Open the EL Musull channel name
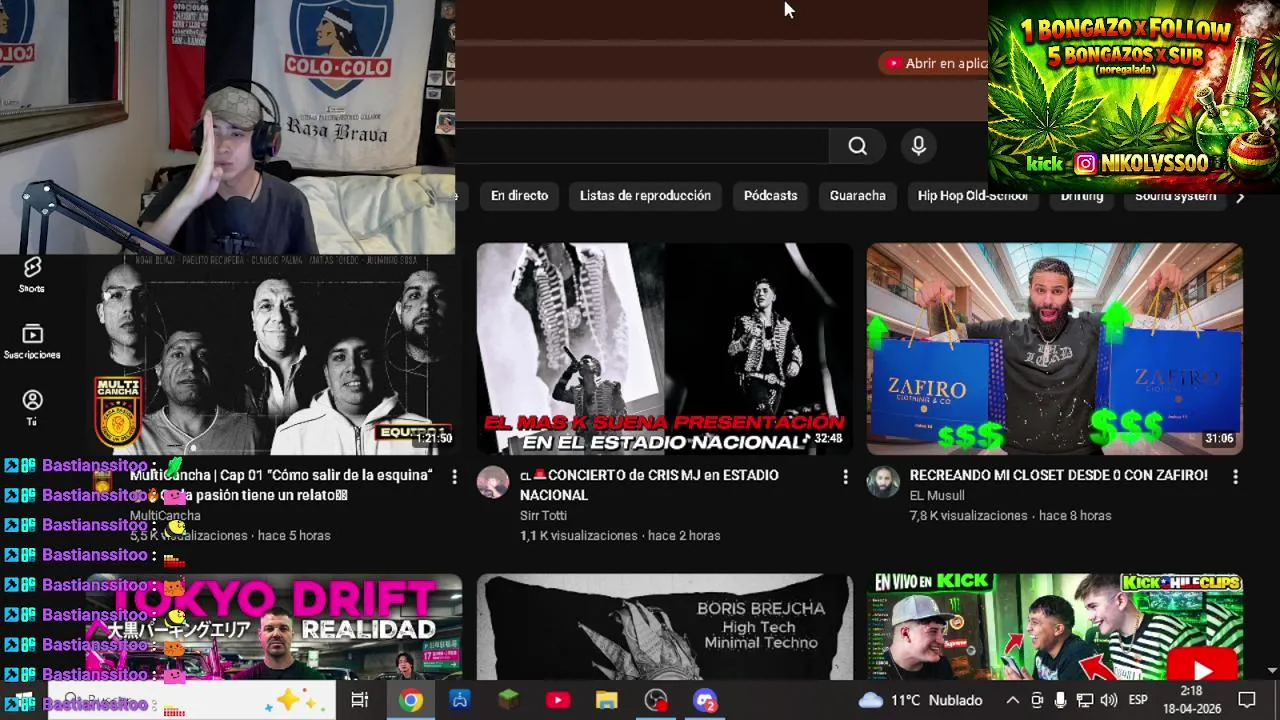Viewport: 1280px width, 720px height. [x=936, y=495]
